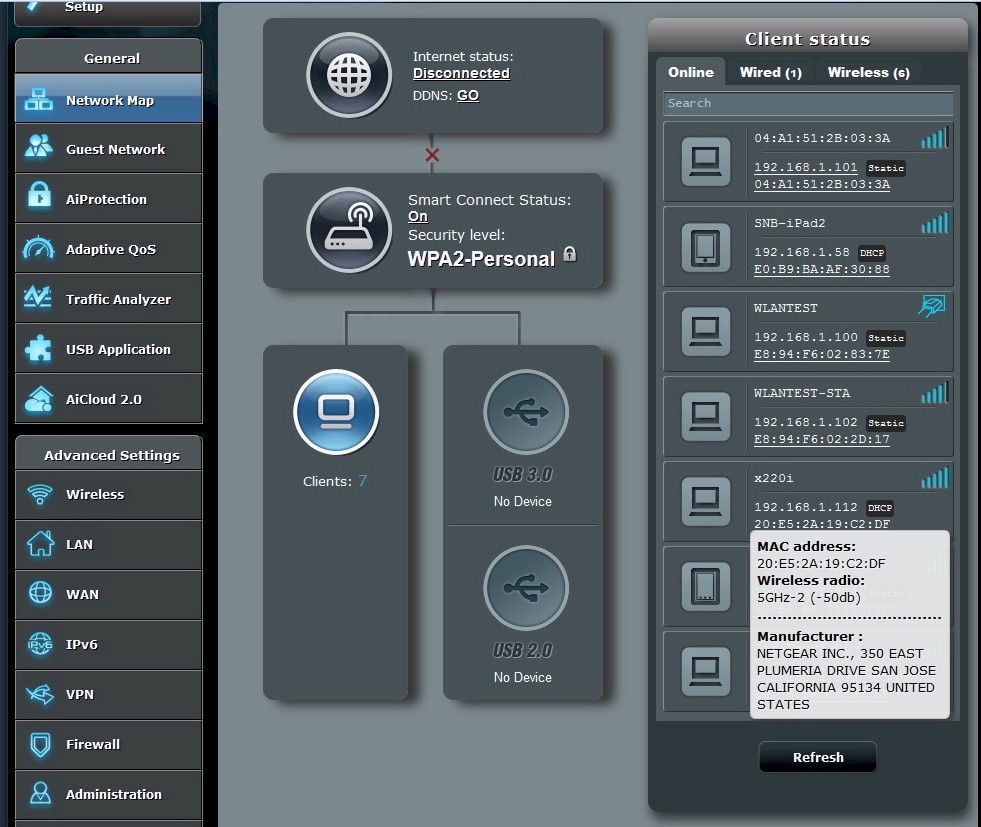Click signal bars icon for x220i
The width and height of the screenshot is (981, 827).
pos(935,477)
